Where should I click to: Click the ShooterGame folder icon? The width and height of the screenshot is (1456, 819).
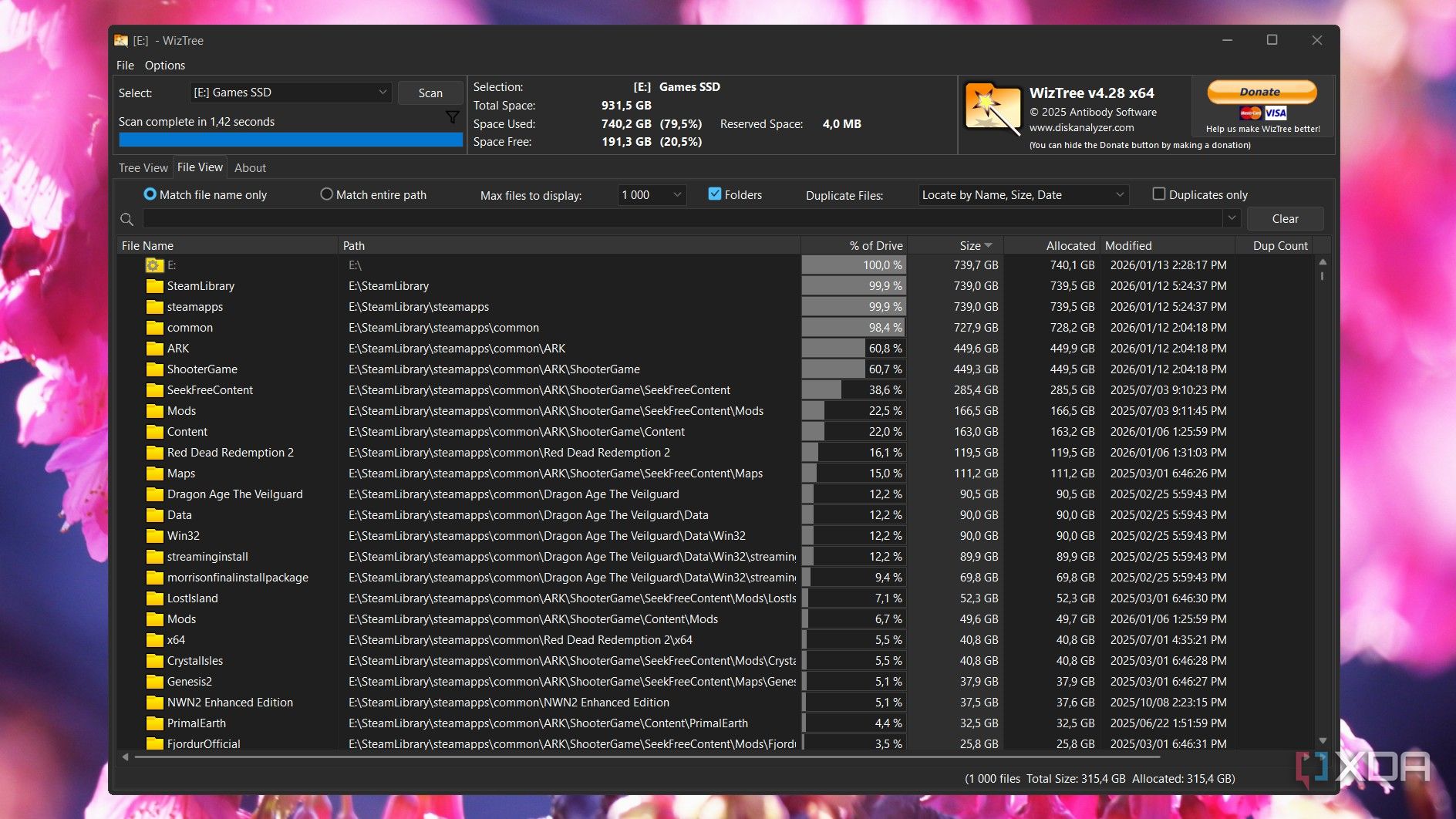[x=154, y=369]
